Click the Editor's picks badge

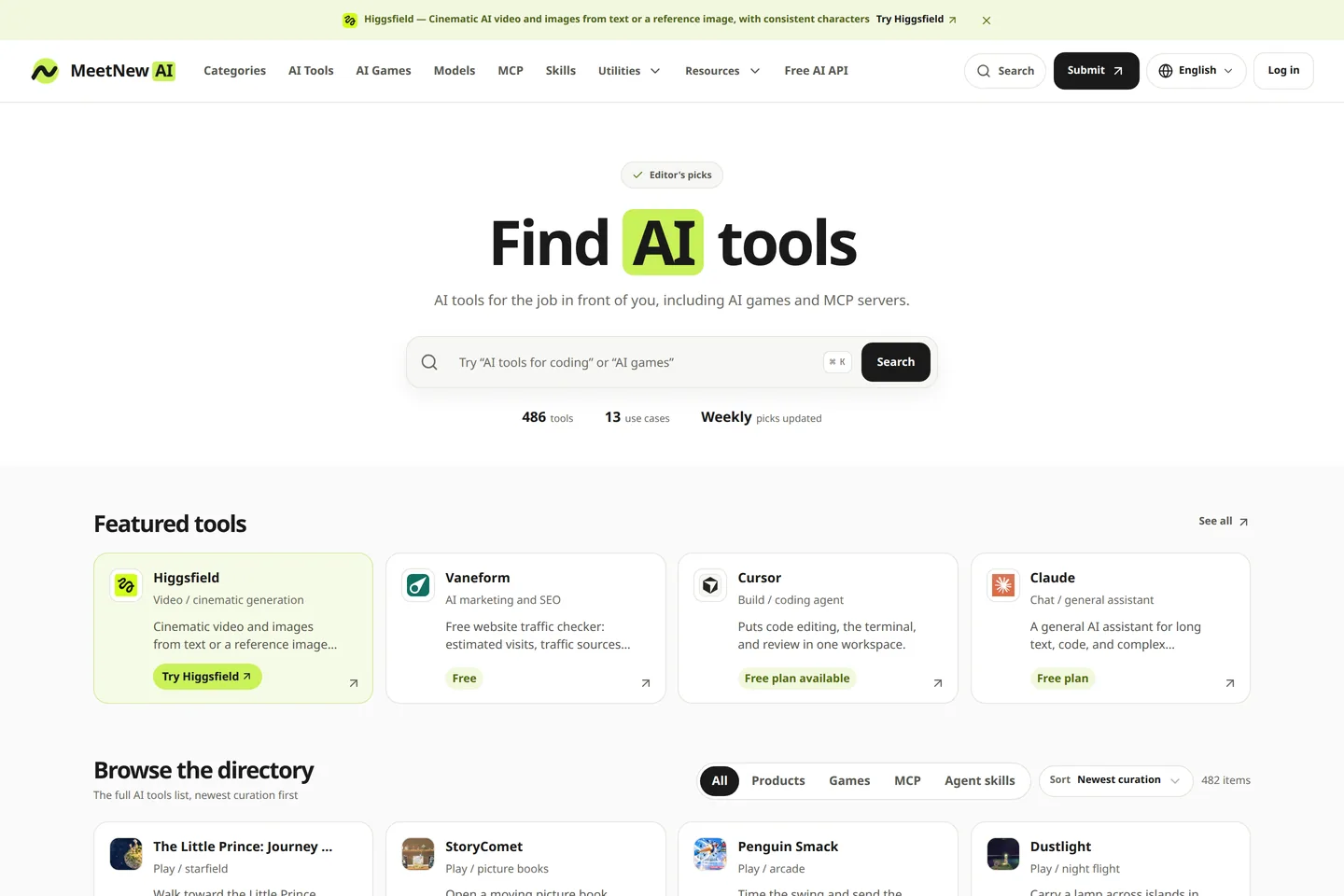click(x=672, y=175)
